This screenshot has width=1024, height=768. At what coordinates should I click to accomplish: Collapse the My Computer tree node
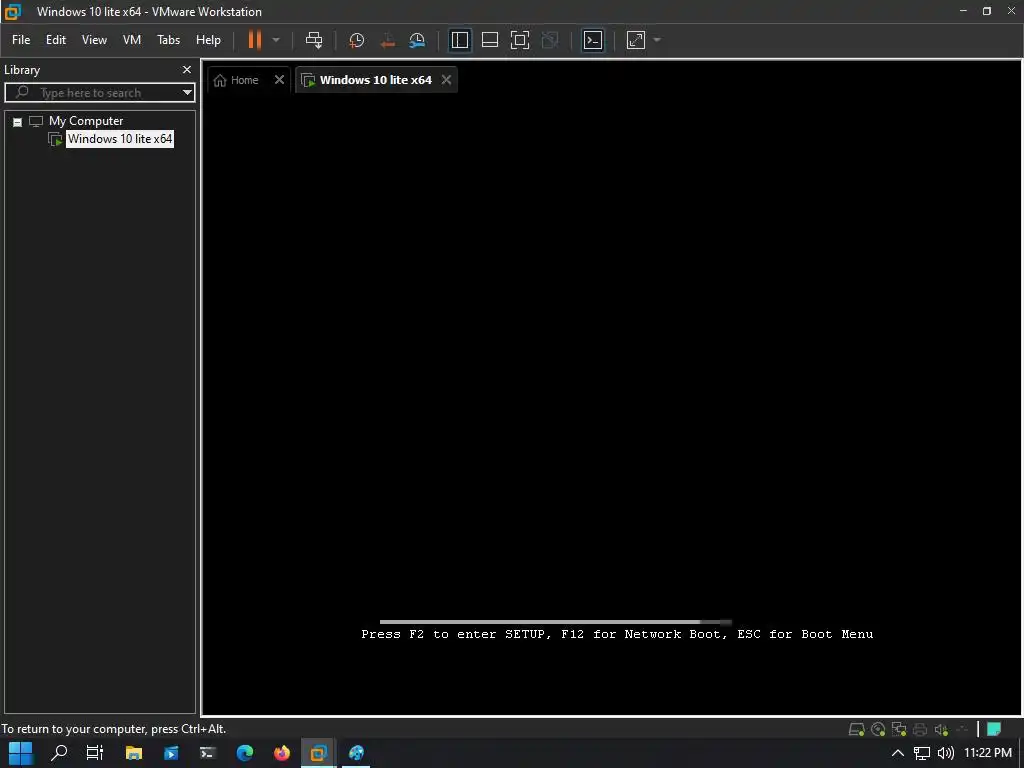pos(18,122)
